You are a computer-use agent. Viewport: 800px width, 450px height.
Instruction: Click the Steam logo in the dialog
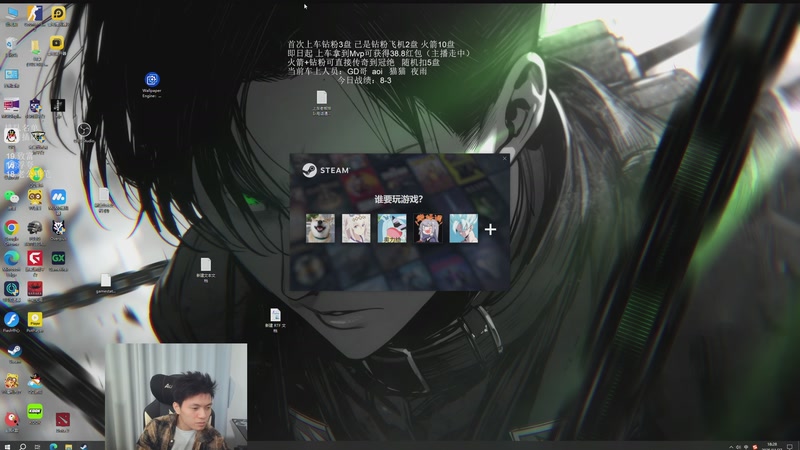(326, 170)
